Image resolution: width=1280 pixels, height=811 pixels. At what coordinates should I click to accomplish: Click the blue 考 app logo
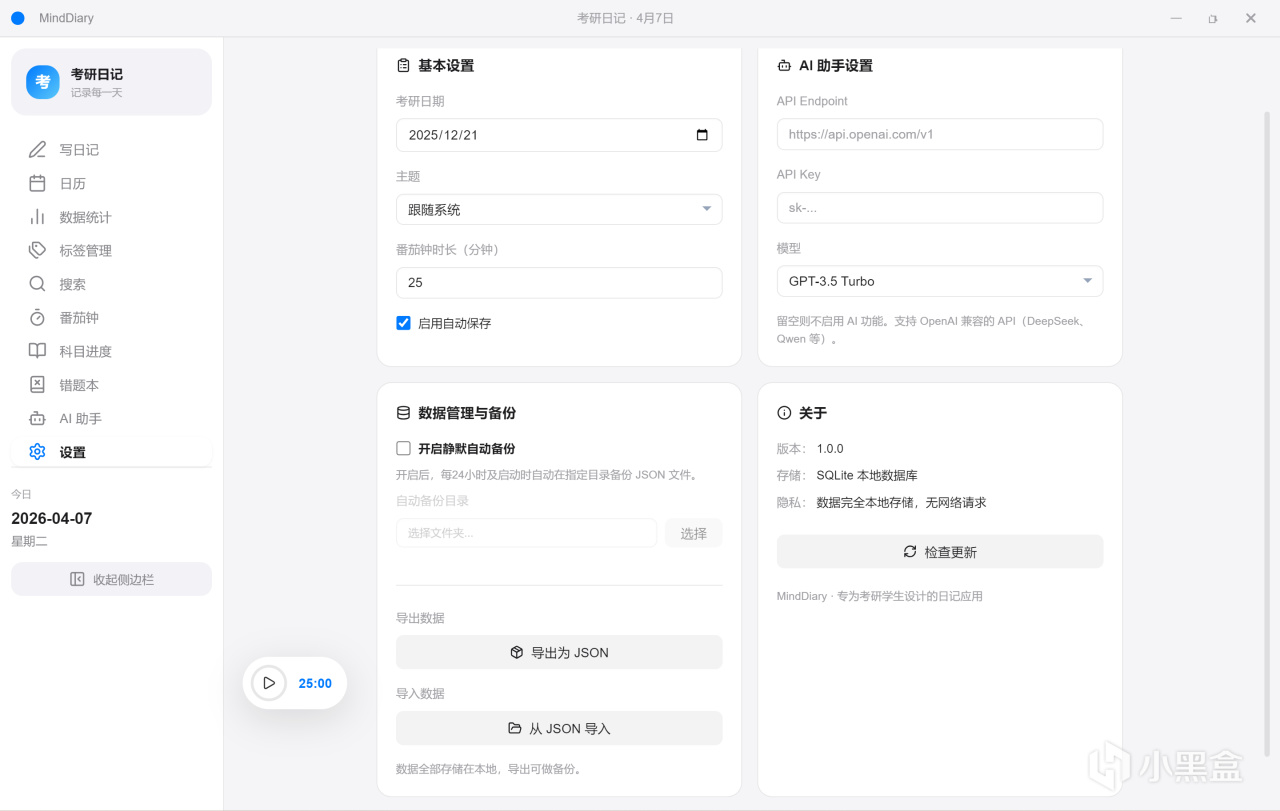43,82
